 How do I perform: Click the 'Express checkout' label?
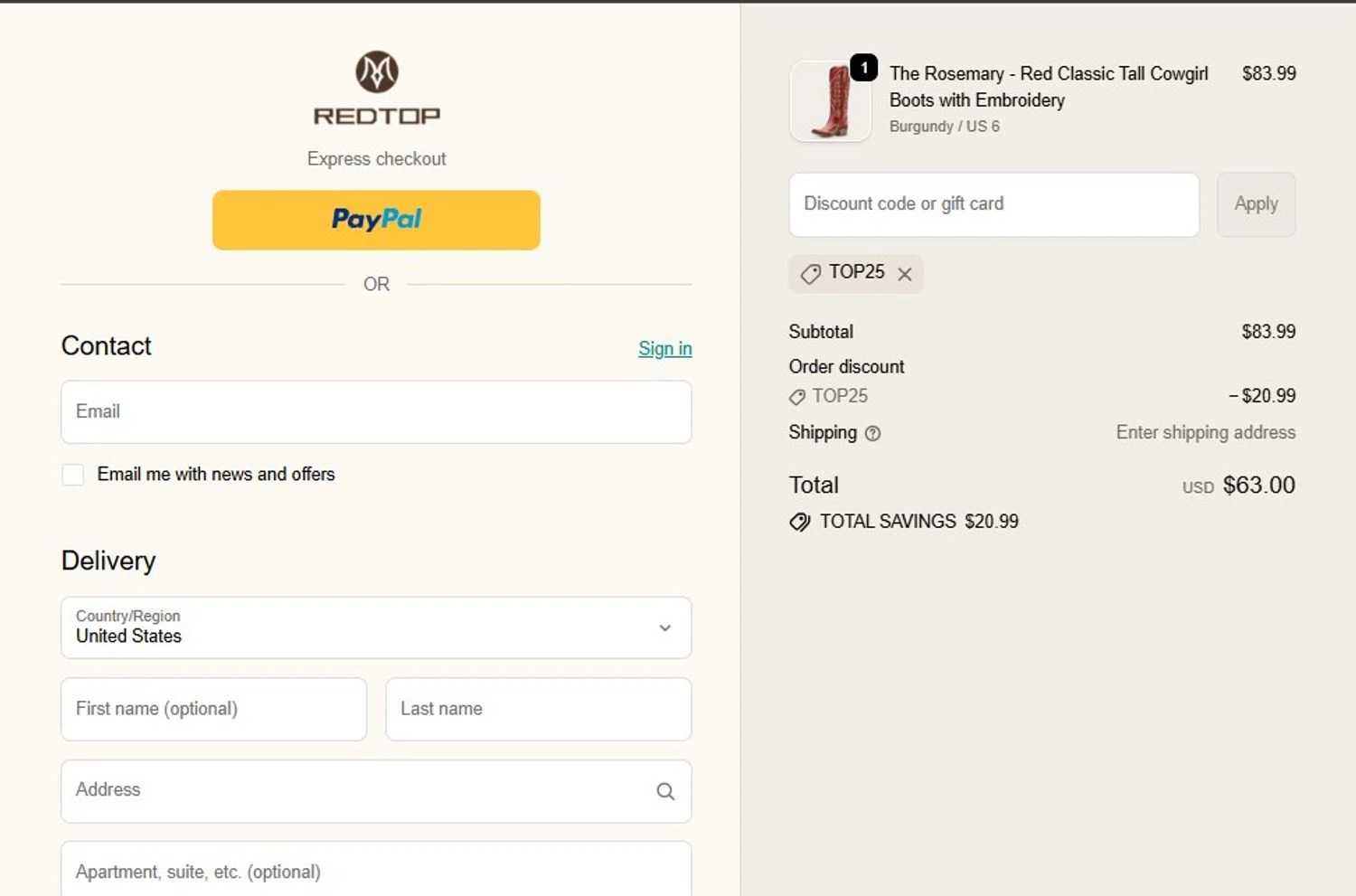[x=376, y=159]
